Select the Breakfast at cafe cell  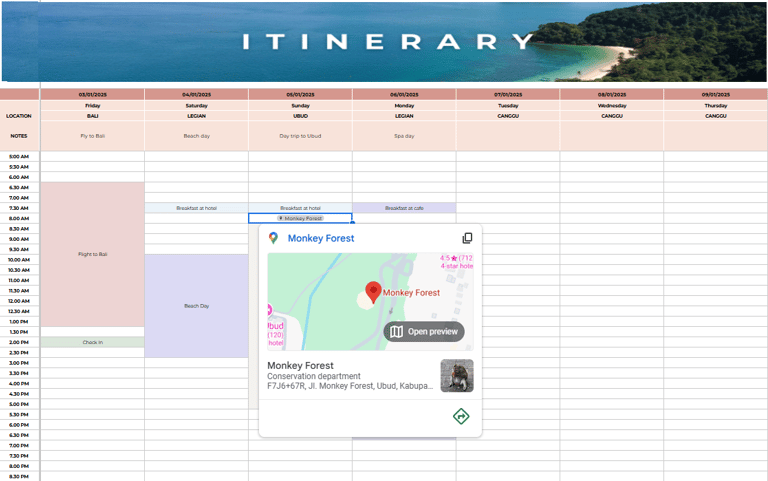pyautogui.click(x=404, y=208)
